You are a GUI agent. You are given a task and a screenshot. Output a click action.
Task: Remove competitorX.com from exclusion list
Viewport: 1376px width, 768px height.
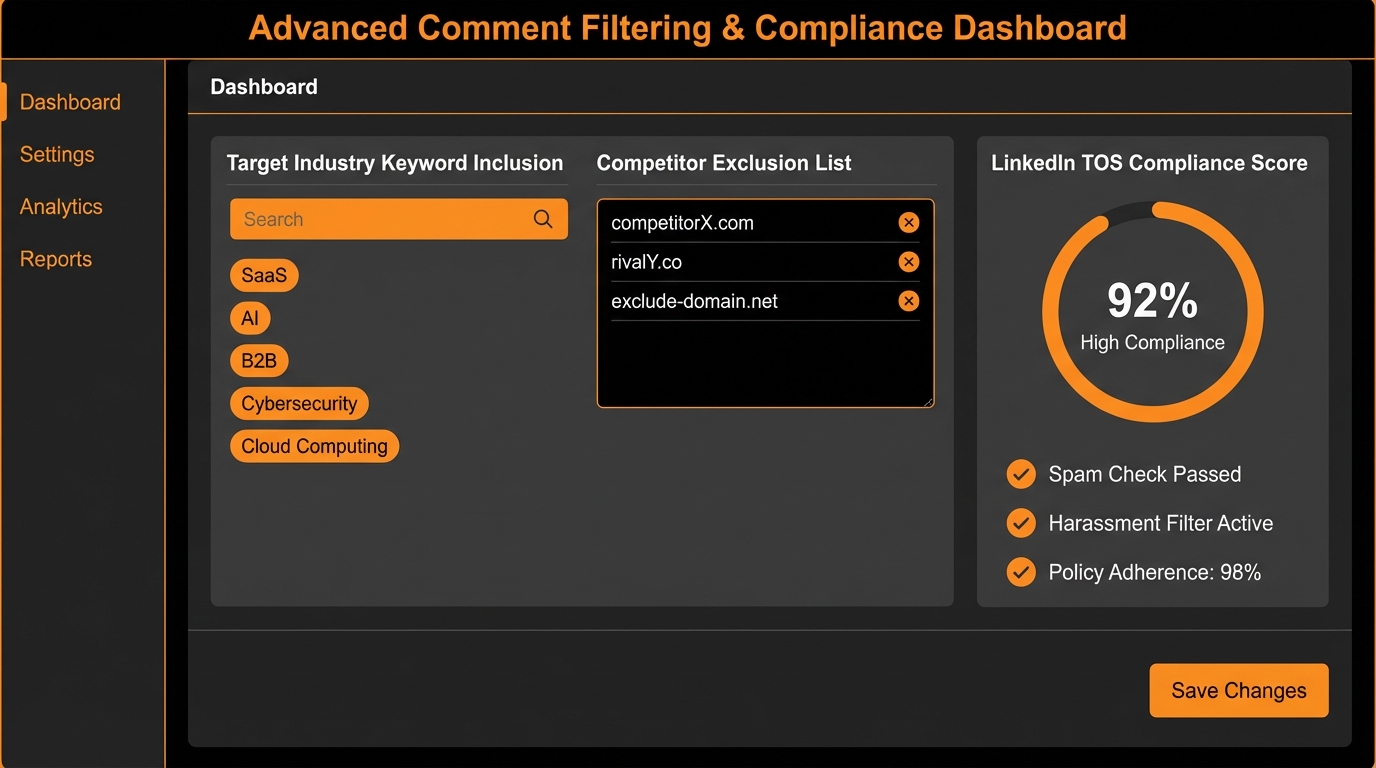coord(908,223)
